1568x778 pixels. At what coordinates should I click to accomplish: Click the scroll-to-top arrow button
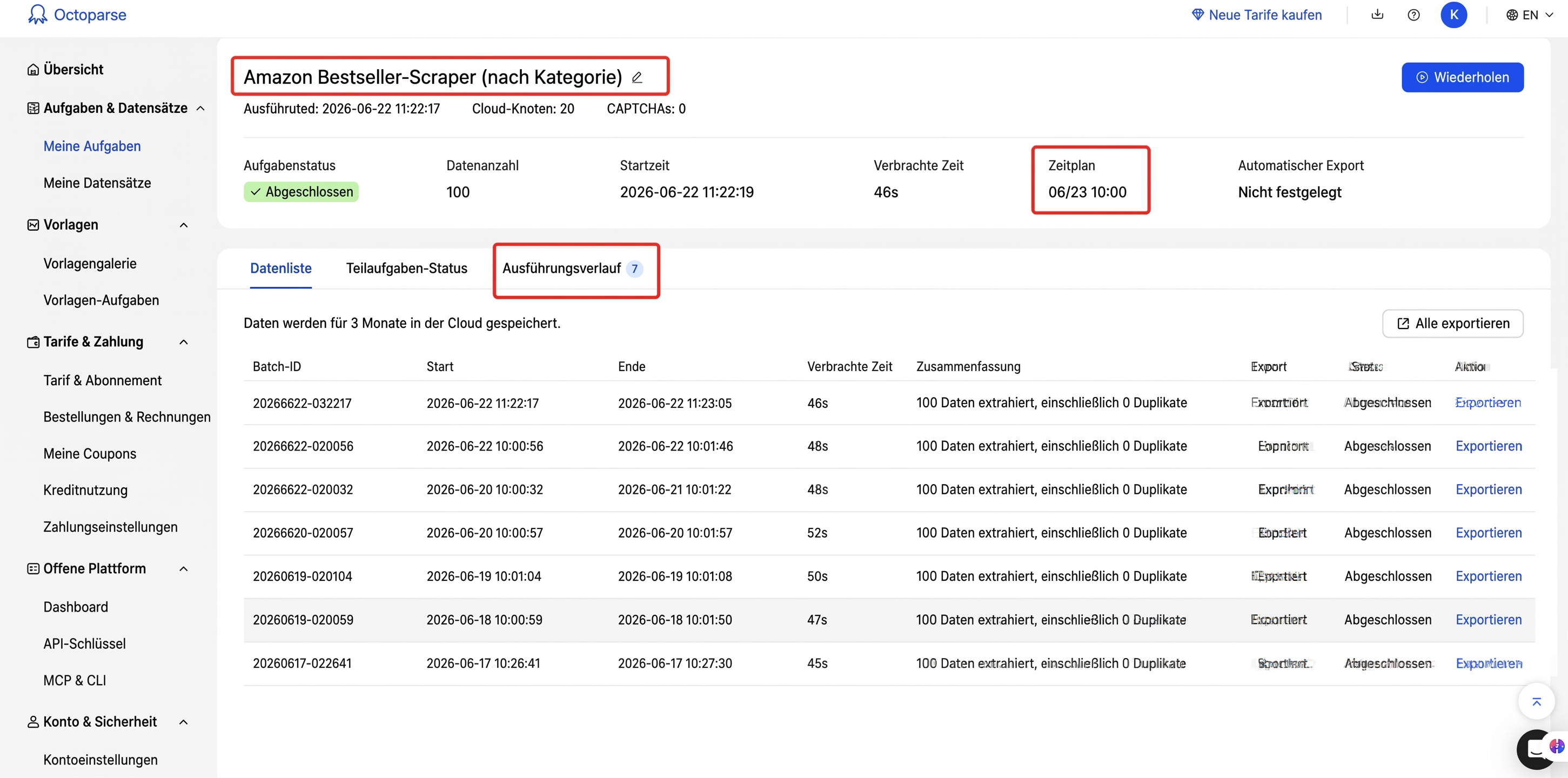pos(1536,701)
